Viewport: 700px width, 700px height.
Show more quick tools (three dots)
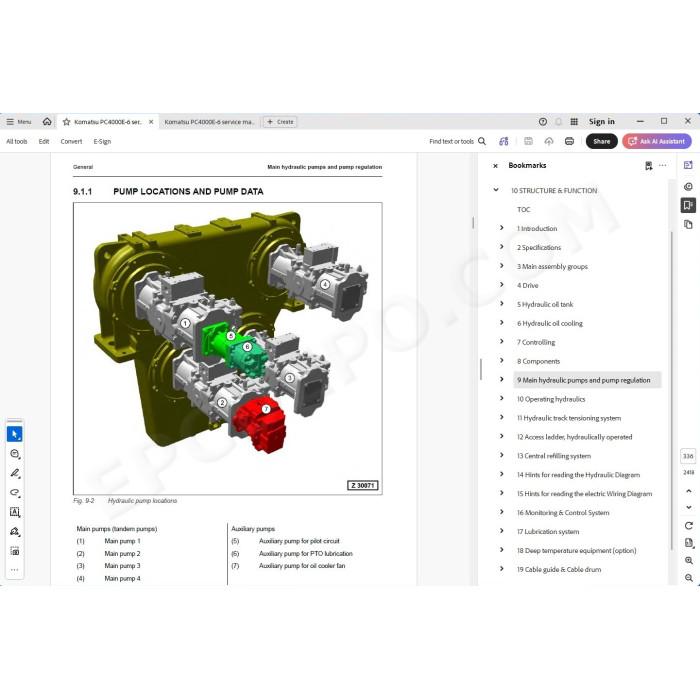[x=15, y=570]
